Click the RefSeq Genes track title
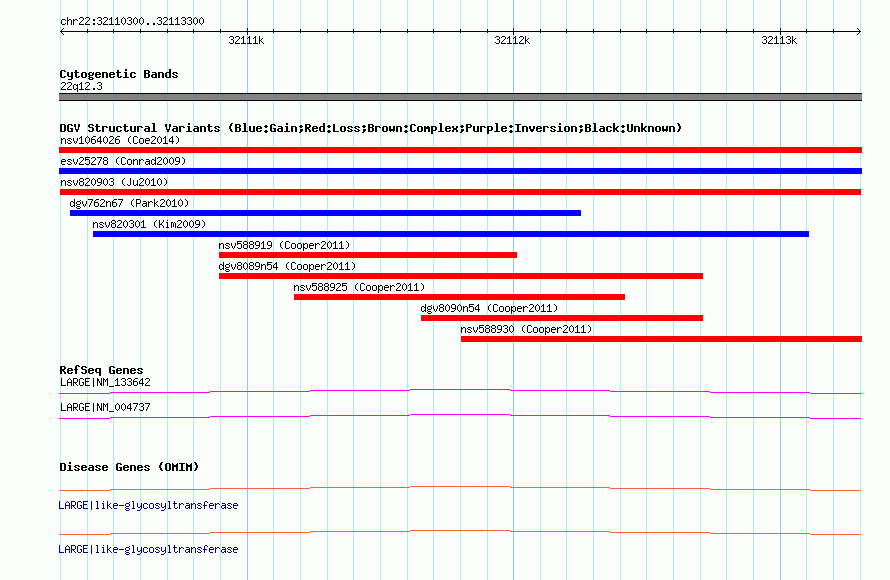890x580 pixels. pyautogui.click(x=102, y=370)
